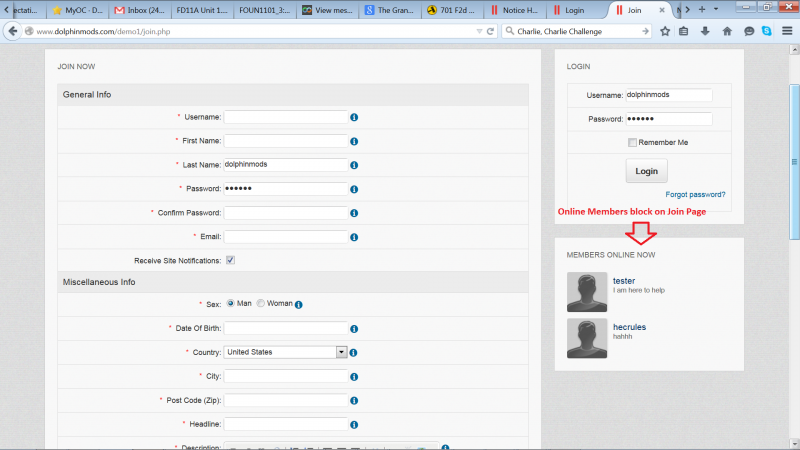Click the info icon next to Email

click(354, 237)
